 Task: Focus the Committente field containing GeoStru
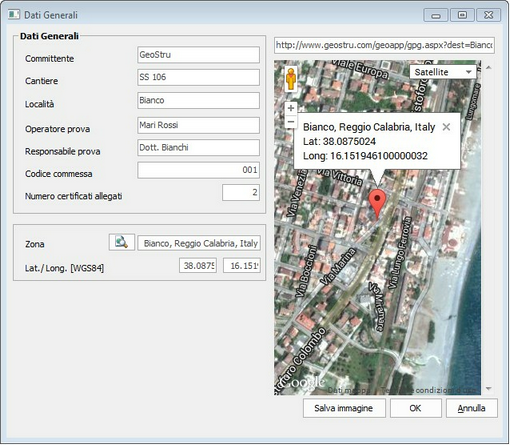tap(198, 55)
